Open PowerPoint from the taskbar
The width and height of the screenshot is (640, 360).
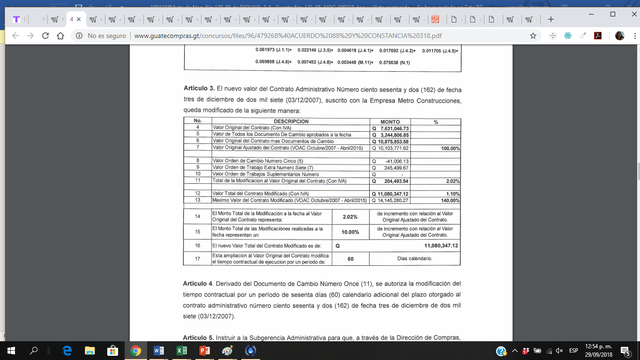pos(204,351)
